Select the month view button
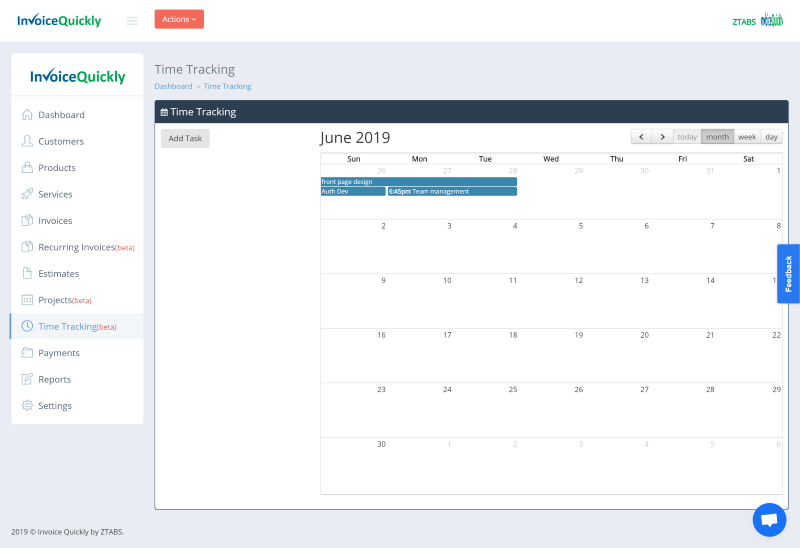This screenshot has height=548, width=800. 717,137
